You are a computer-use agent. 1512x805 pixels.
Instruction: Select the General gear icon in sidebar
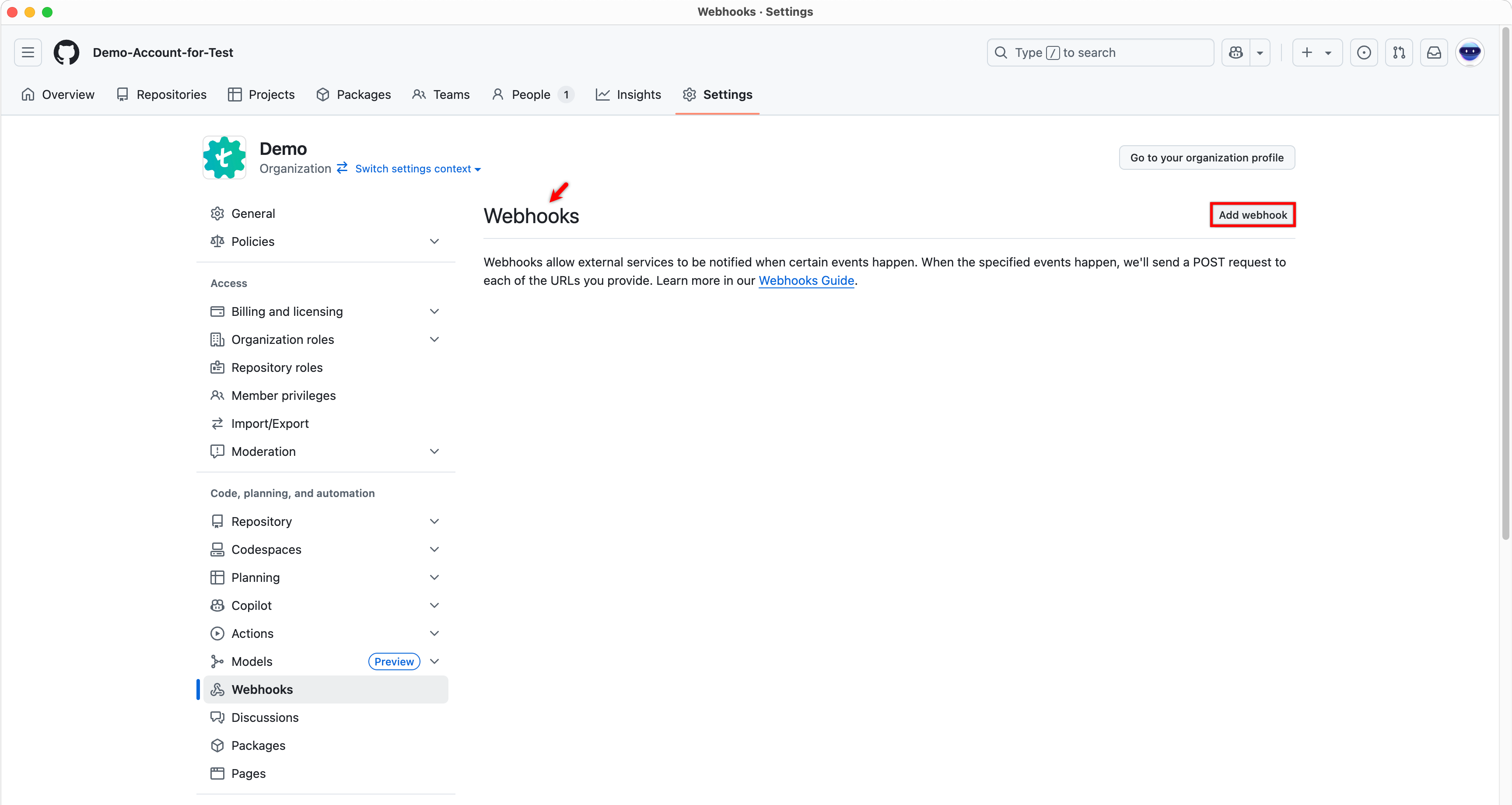tap(217, 213)
